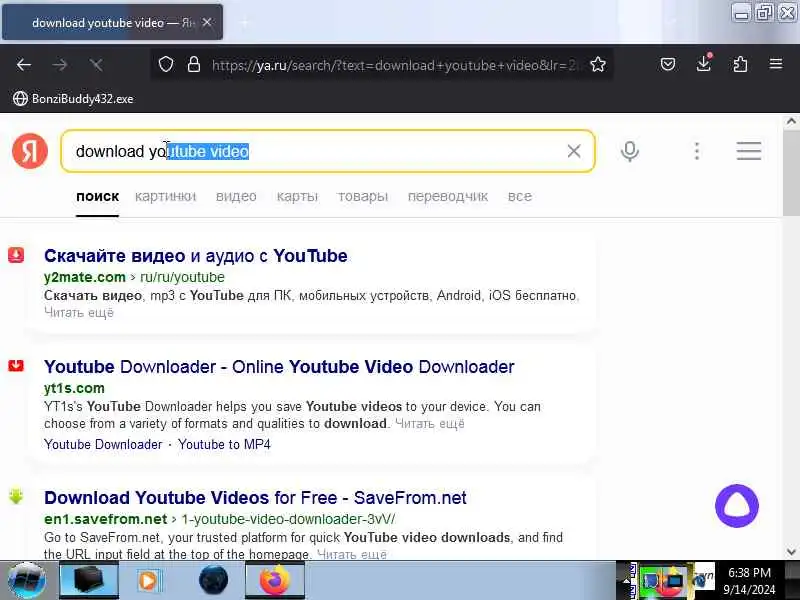
Task: Click the SaveFrom green arrow favicon
Action: 16,496
